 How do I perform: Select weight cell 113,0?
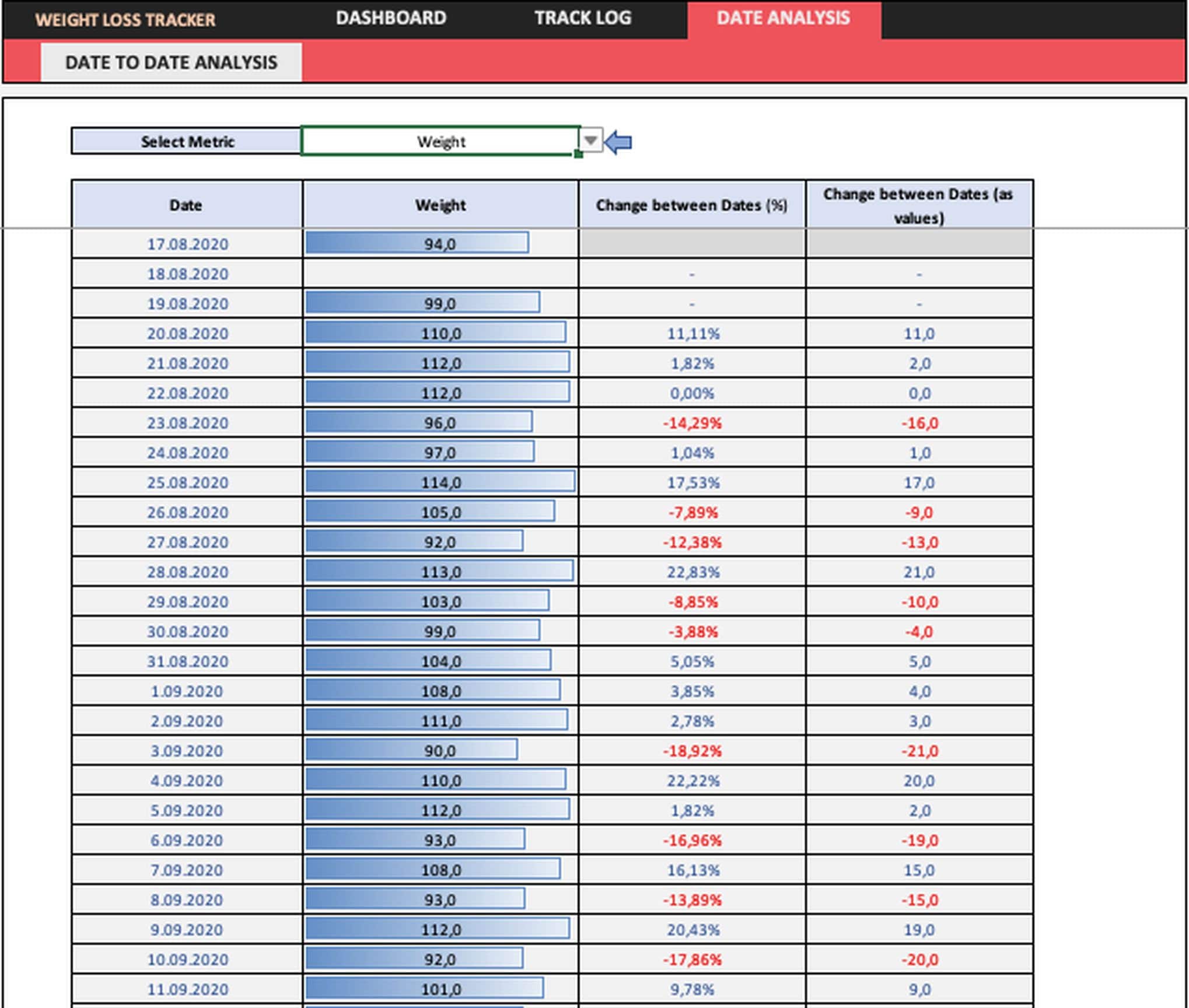click(440, 572)
